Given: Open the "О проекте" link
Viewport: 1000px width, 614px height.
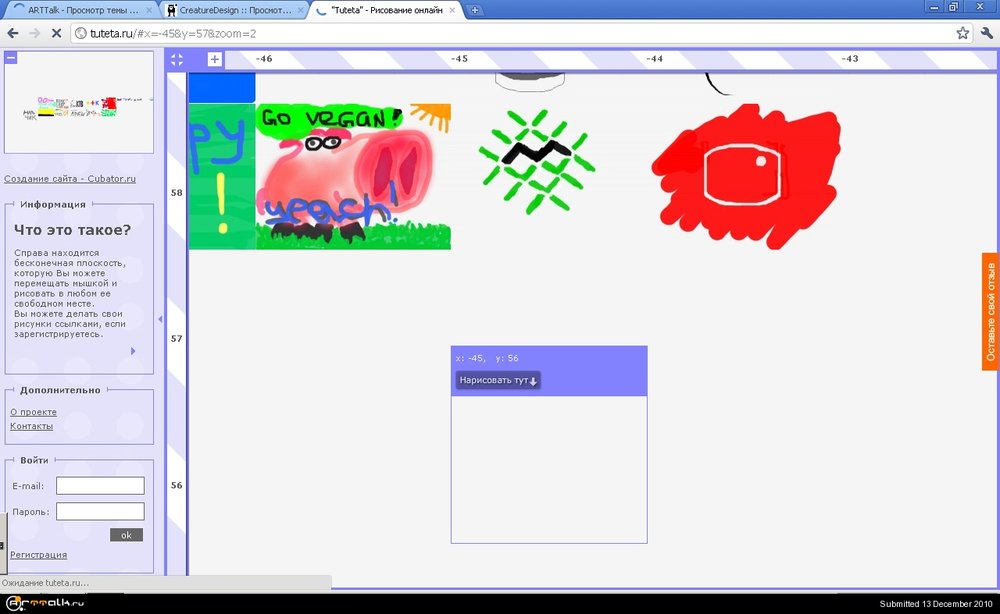Looking at the screenshot, I should [33, 412].
